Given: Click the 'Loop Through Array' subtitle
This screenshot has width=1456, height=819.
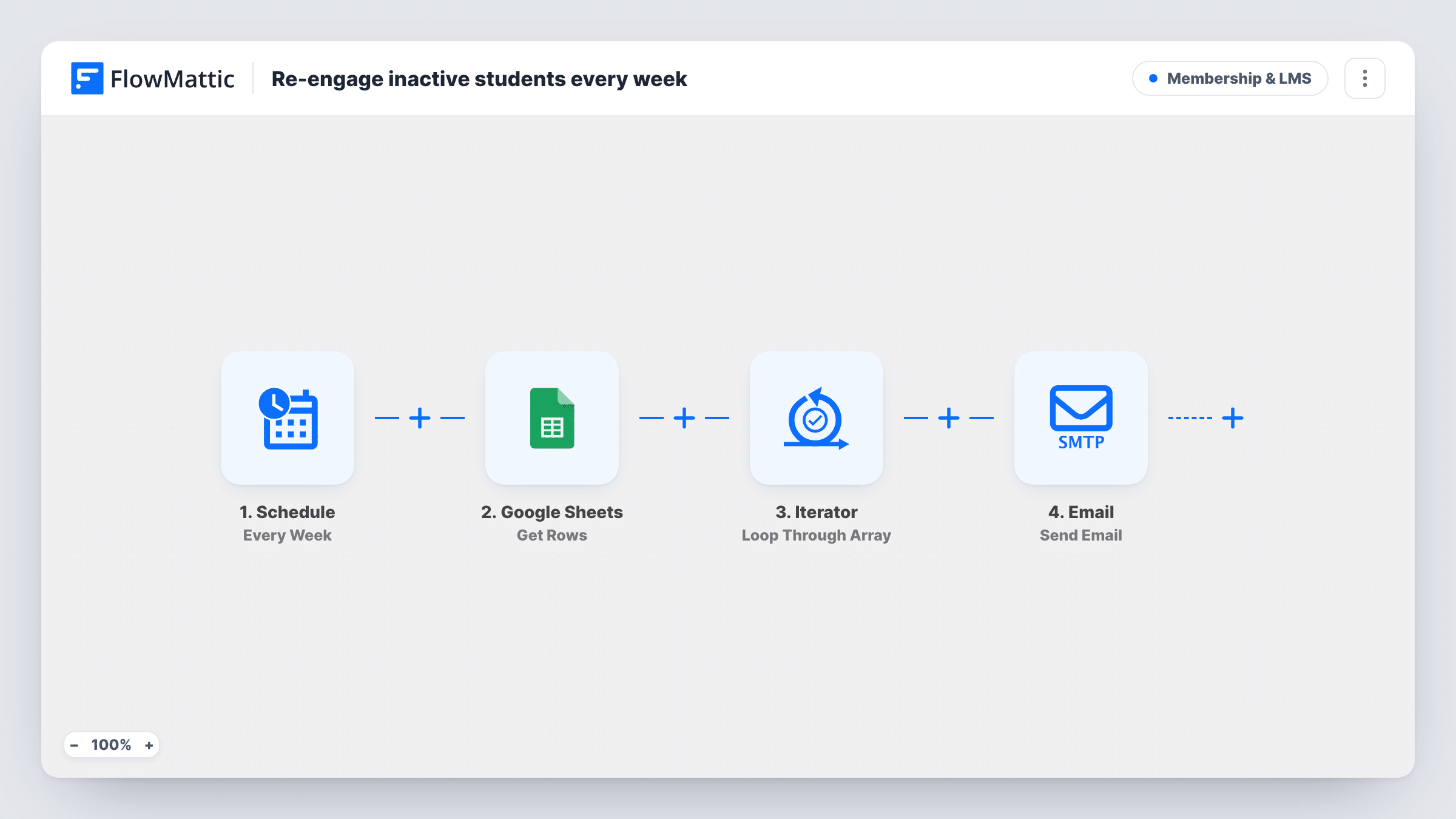Looking at the screenshot, I should click(x=817, y=535).
